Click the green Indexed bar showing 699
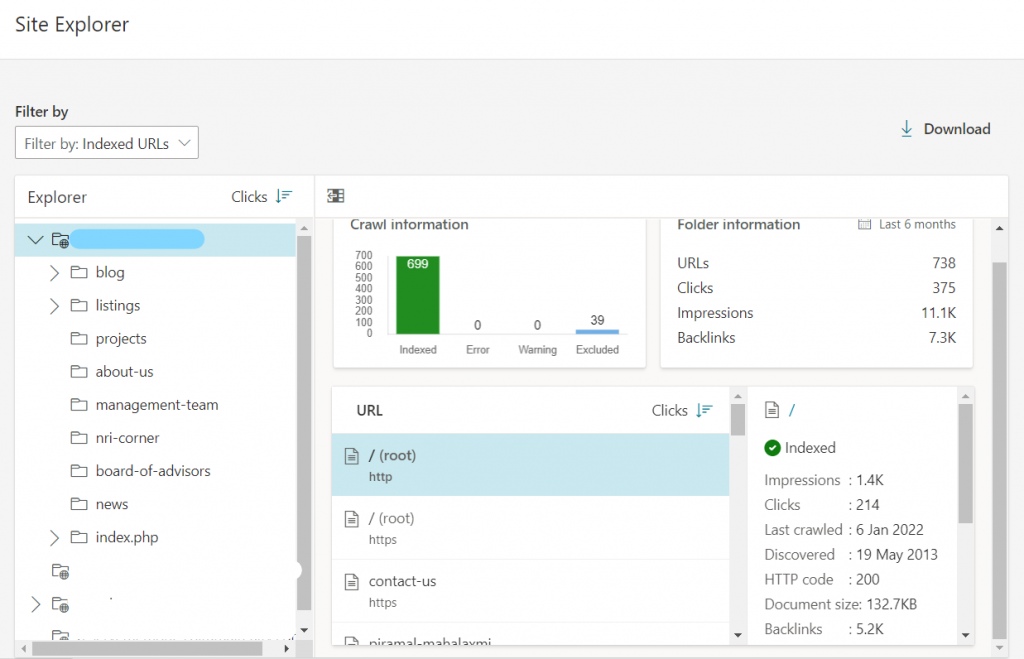The image size is (1024, 659). pos(418,295)
